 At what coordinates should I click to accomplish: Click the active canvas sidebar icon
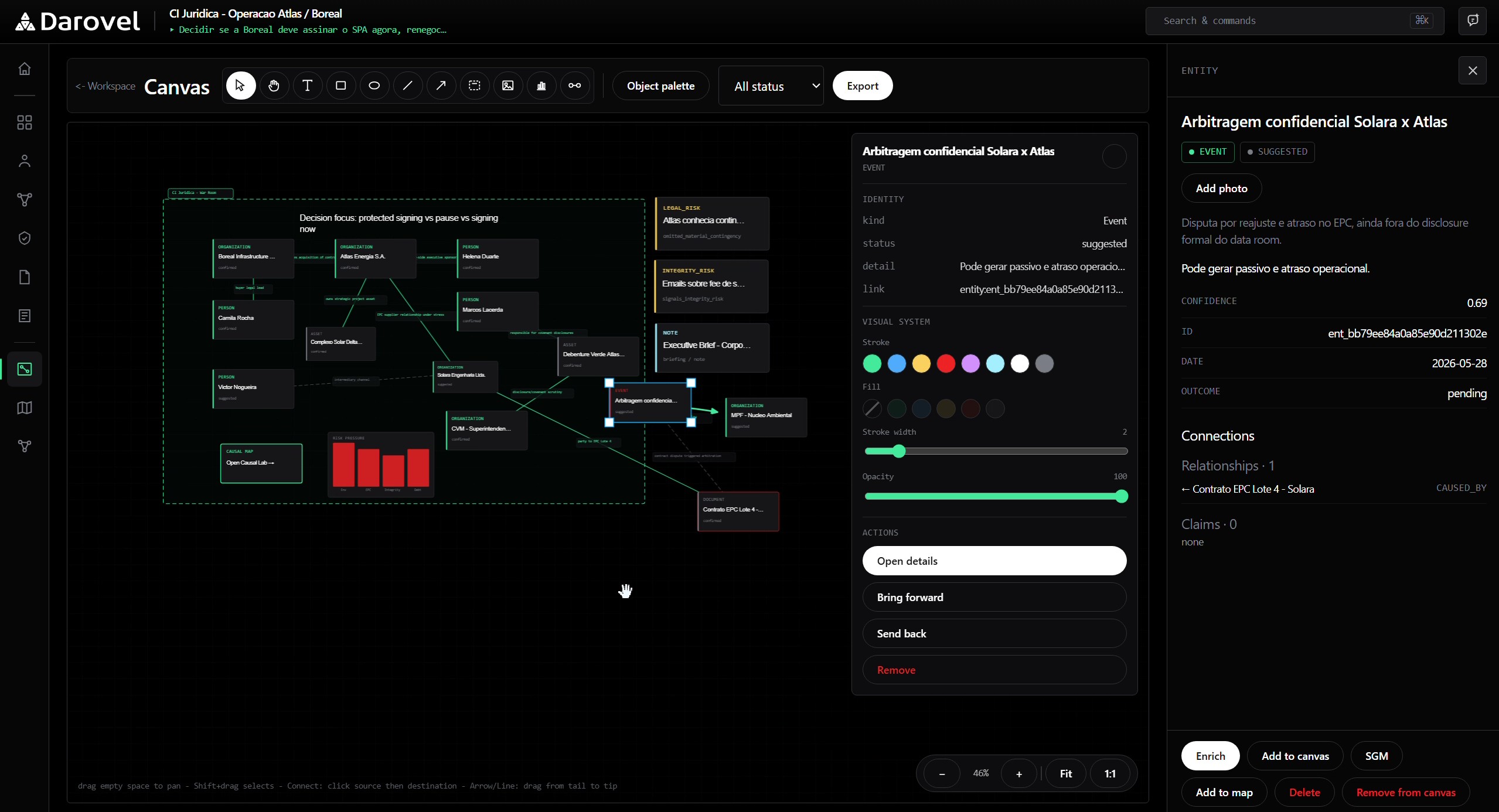(x=25, y=369)
